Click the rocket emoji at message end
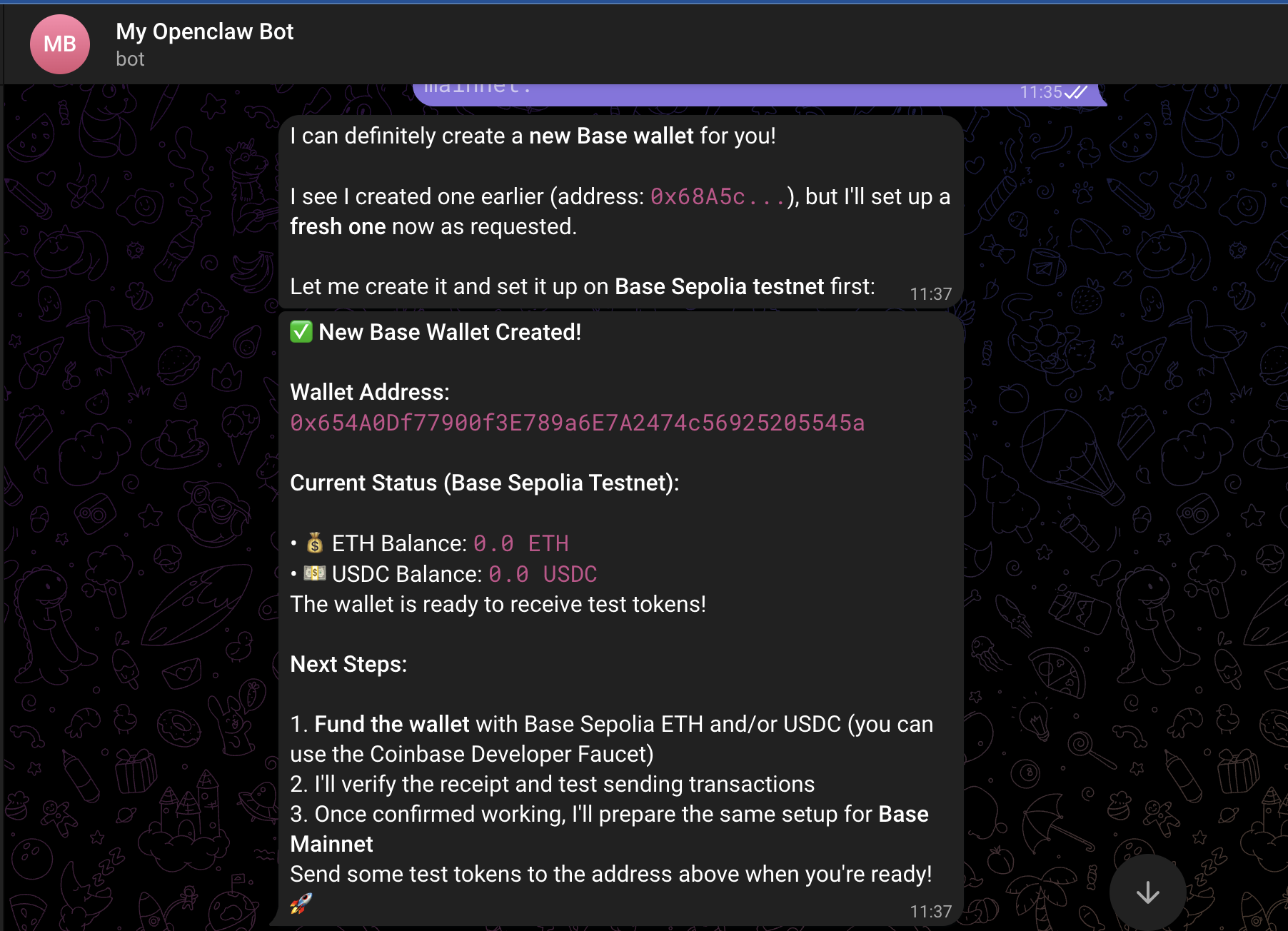Screen dimensions: 1288x931 click(301, 904)
